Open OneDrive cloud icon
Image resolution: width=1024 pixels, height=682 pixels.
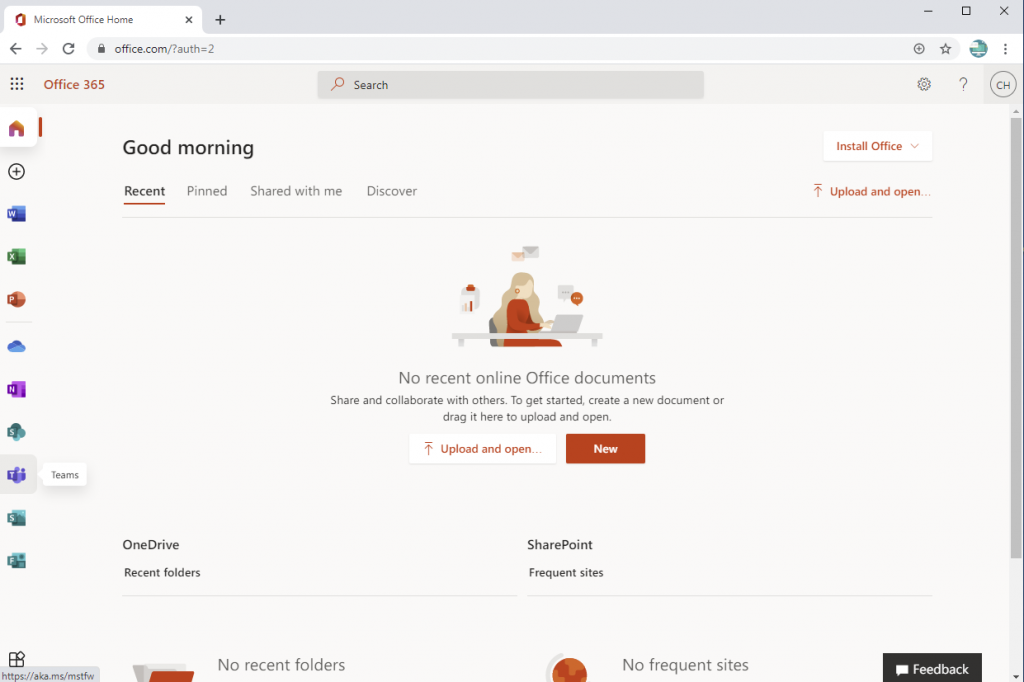pos(16,347)
